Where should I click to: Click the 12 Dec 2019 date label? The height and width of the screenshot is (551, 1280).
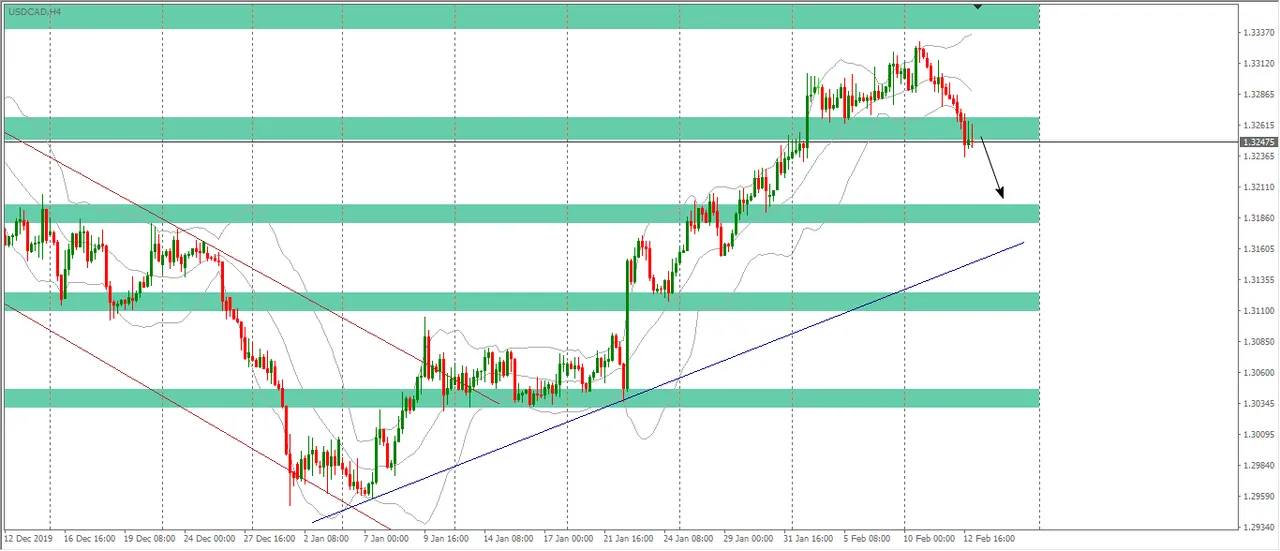(27, 537)
